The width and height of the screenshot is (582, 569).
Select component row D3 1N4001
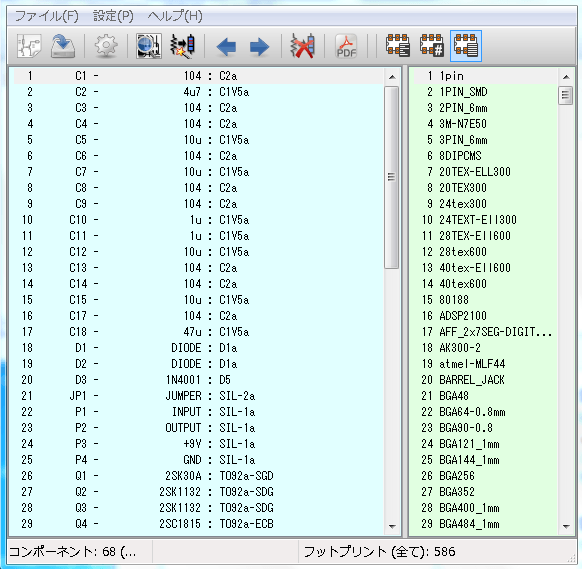[x=198, y=380]
